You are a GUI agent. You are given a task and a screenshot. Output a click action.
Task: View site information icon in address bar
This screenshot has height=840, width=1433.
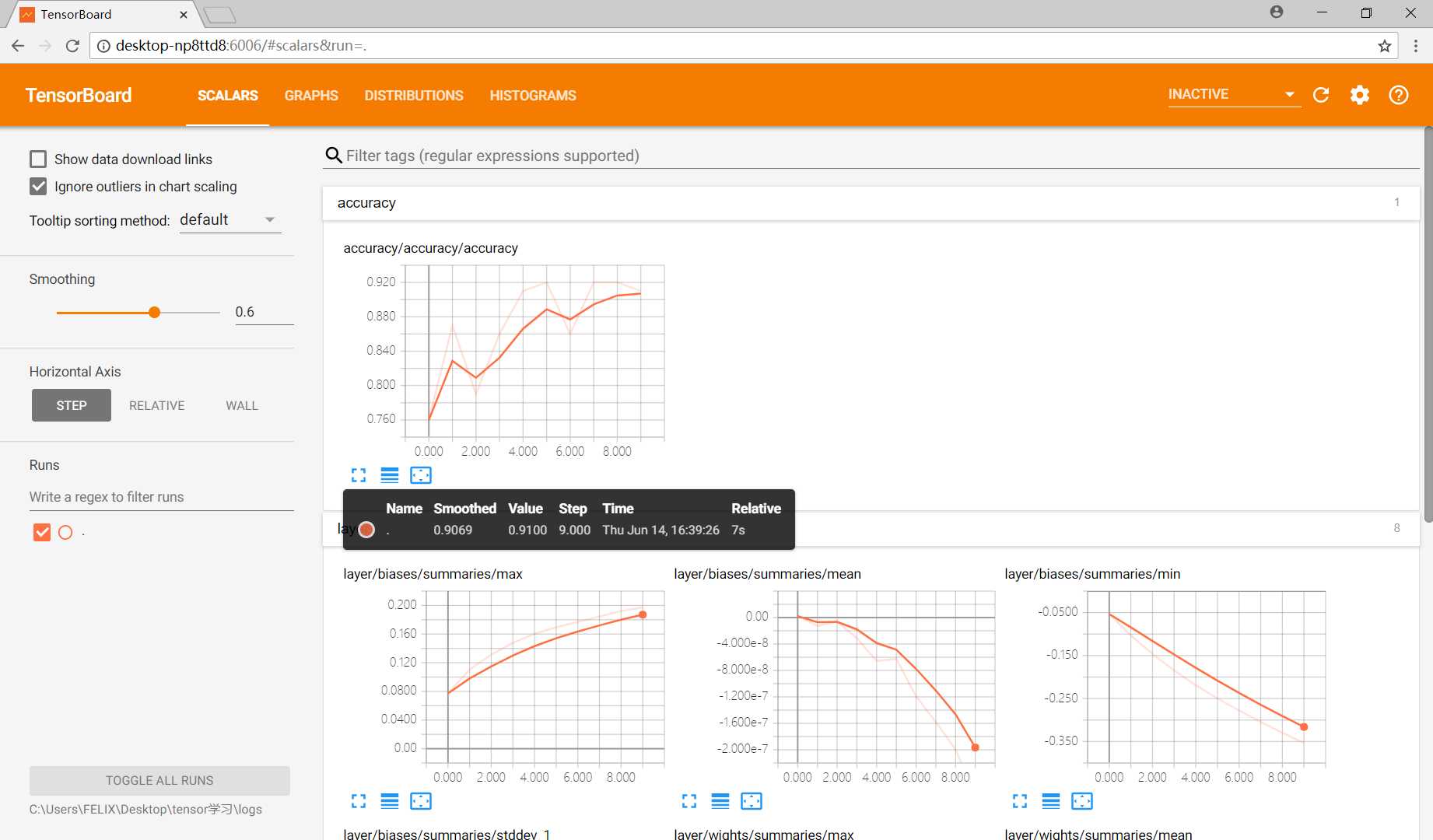[x=103, y=46]
